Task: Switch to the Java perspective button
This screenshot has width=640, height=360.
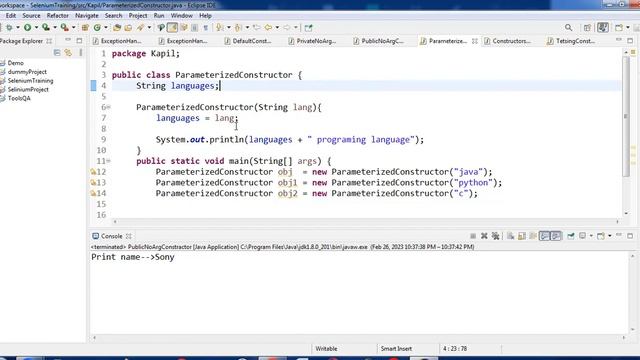Action: [603, 27]
